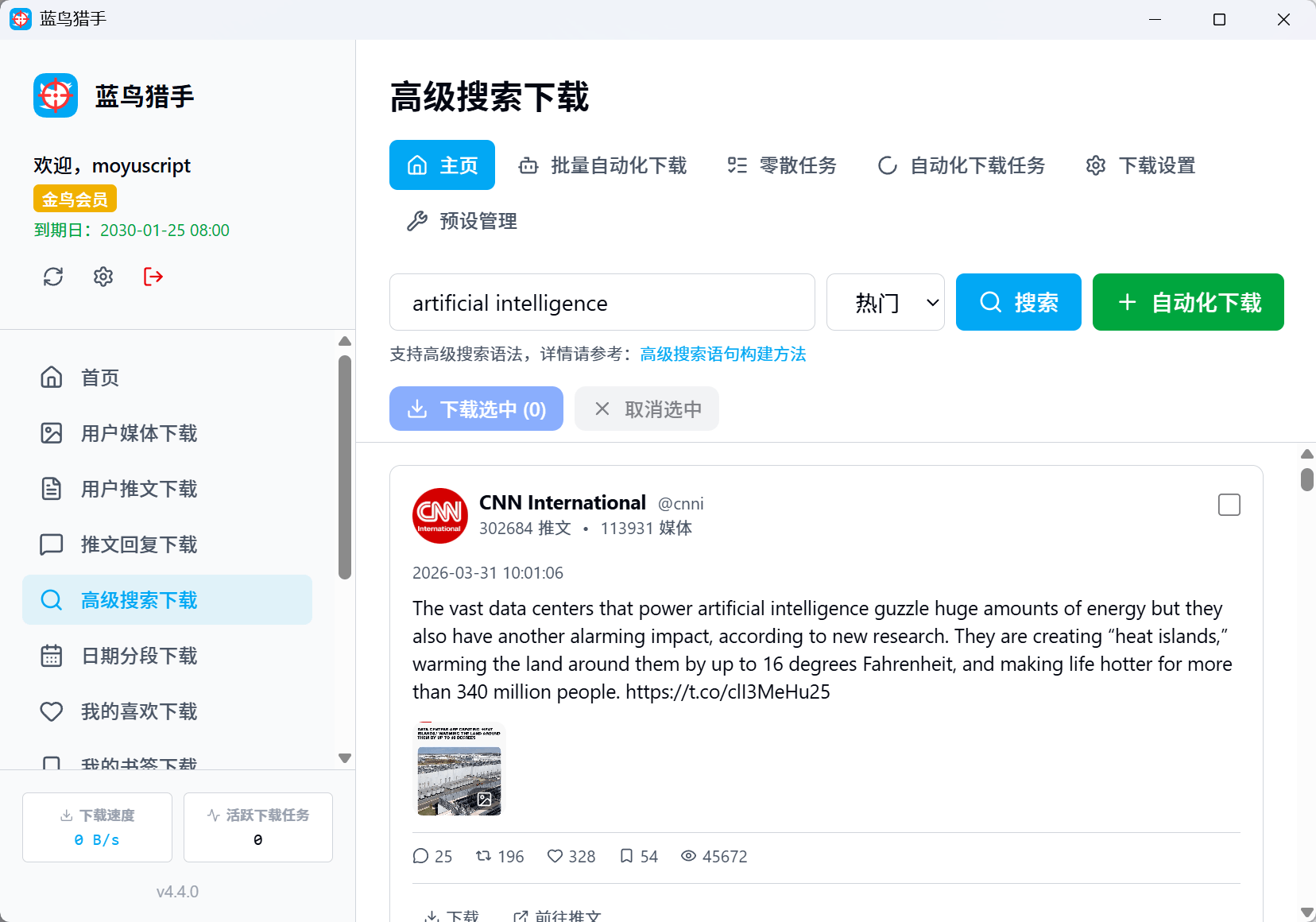Open the 热门 sort dropdown
The width and height of the screenshot is (1316, 922).
(x=885, y=302)
